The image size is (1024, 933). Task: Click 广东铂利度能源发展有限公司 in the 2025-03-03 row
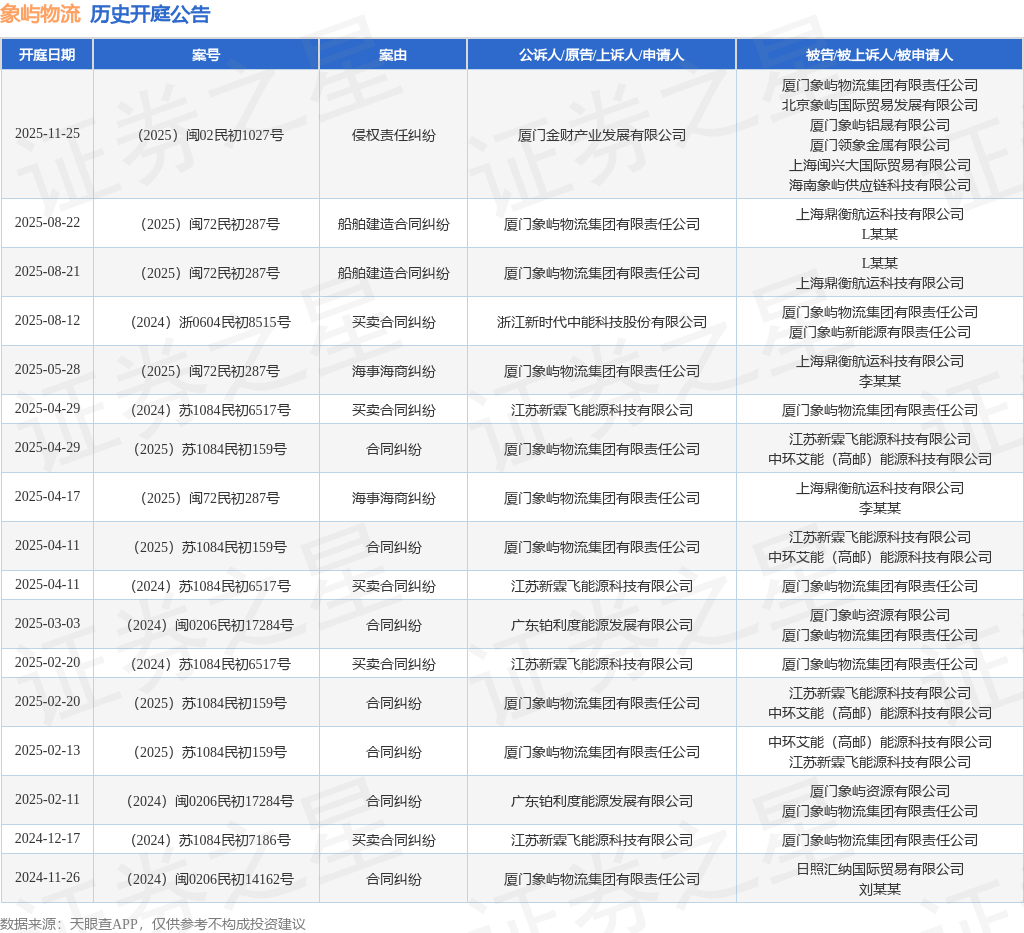(601, 625)
